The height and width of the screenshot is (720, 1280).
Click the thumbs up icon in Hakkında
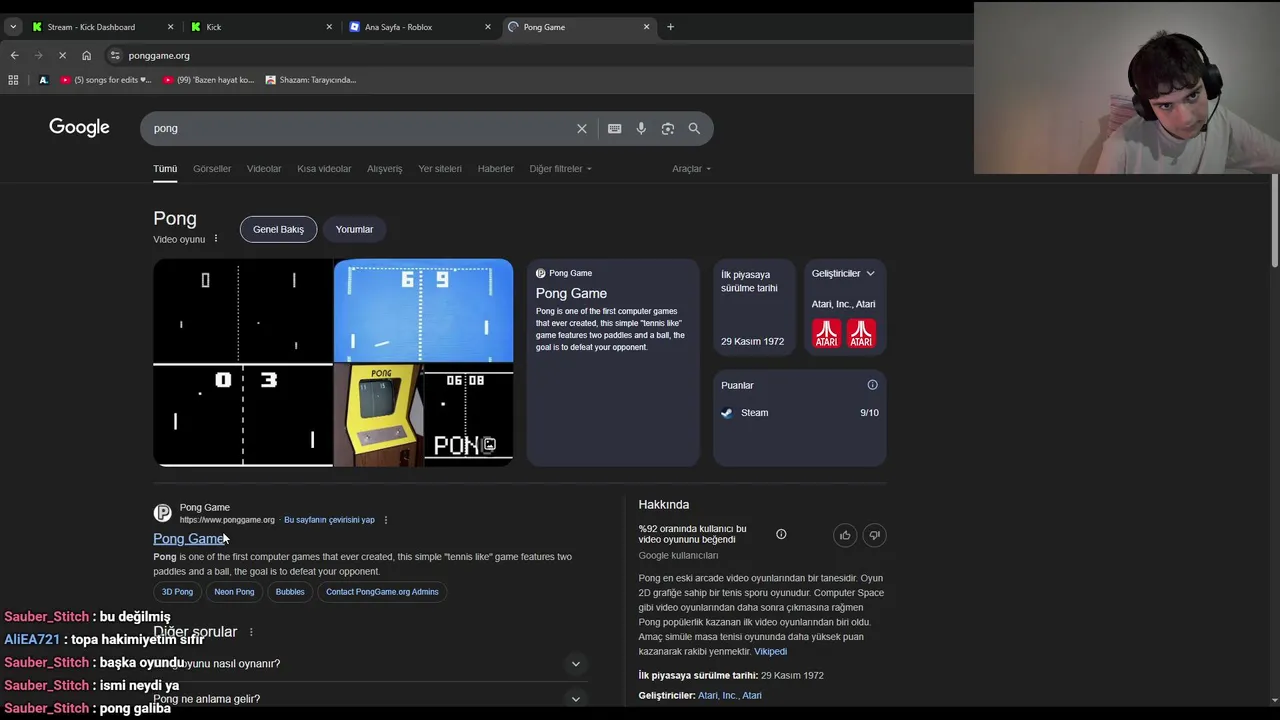click(845, 535)
